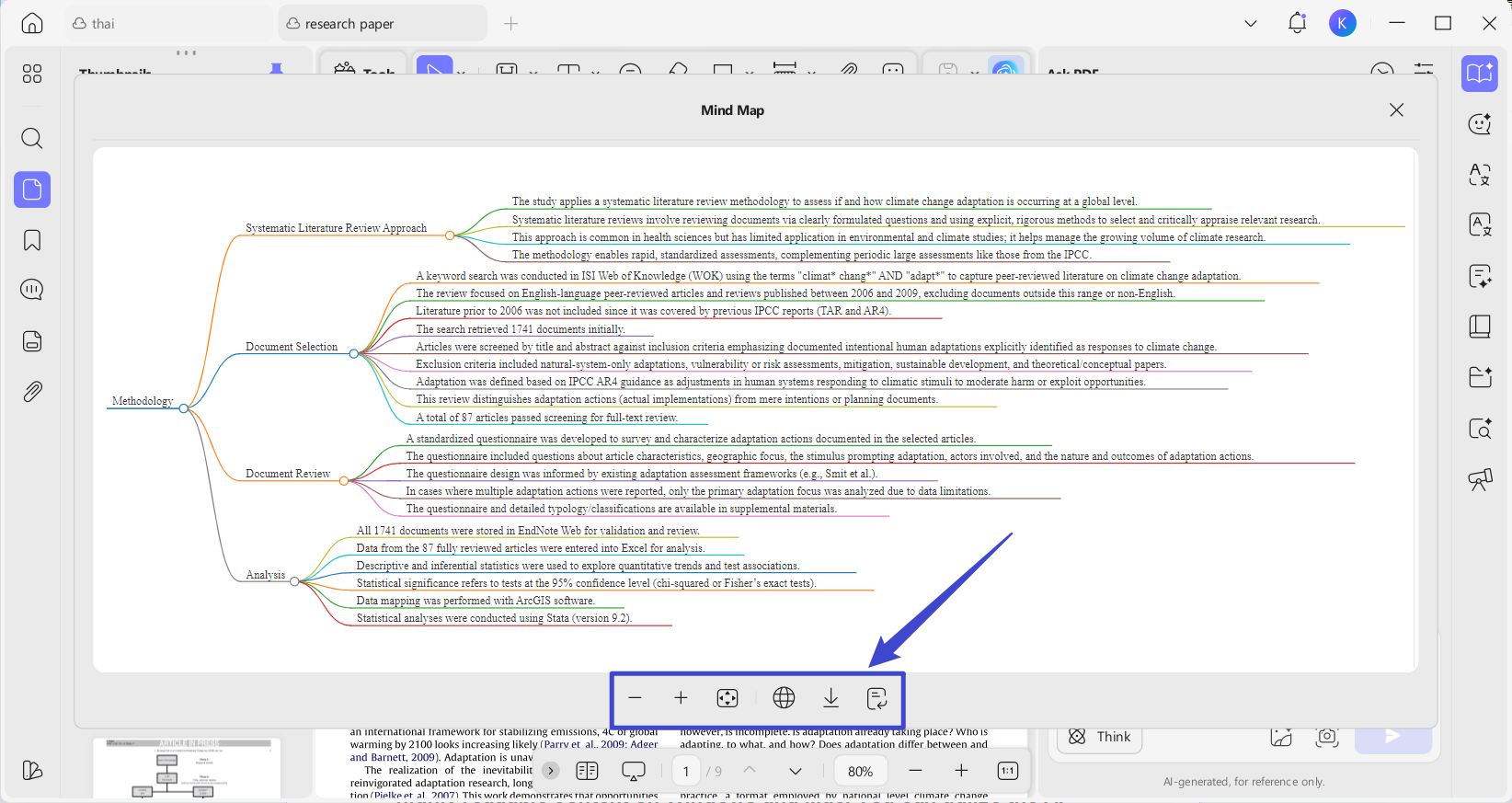Open the bookmarks panel
The height and width of the screenshot is (803, 1512).
pyautogui.click(x=32, y=240)
